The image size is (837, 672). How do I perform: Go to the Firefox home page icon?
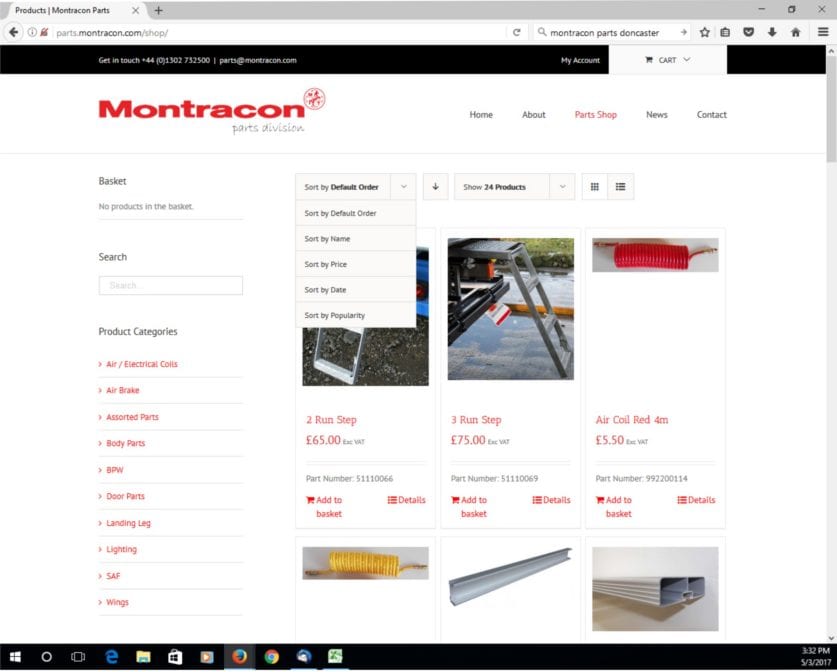(795, 33)
